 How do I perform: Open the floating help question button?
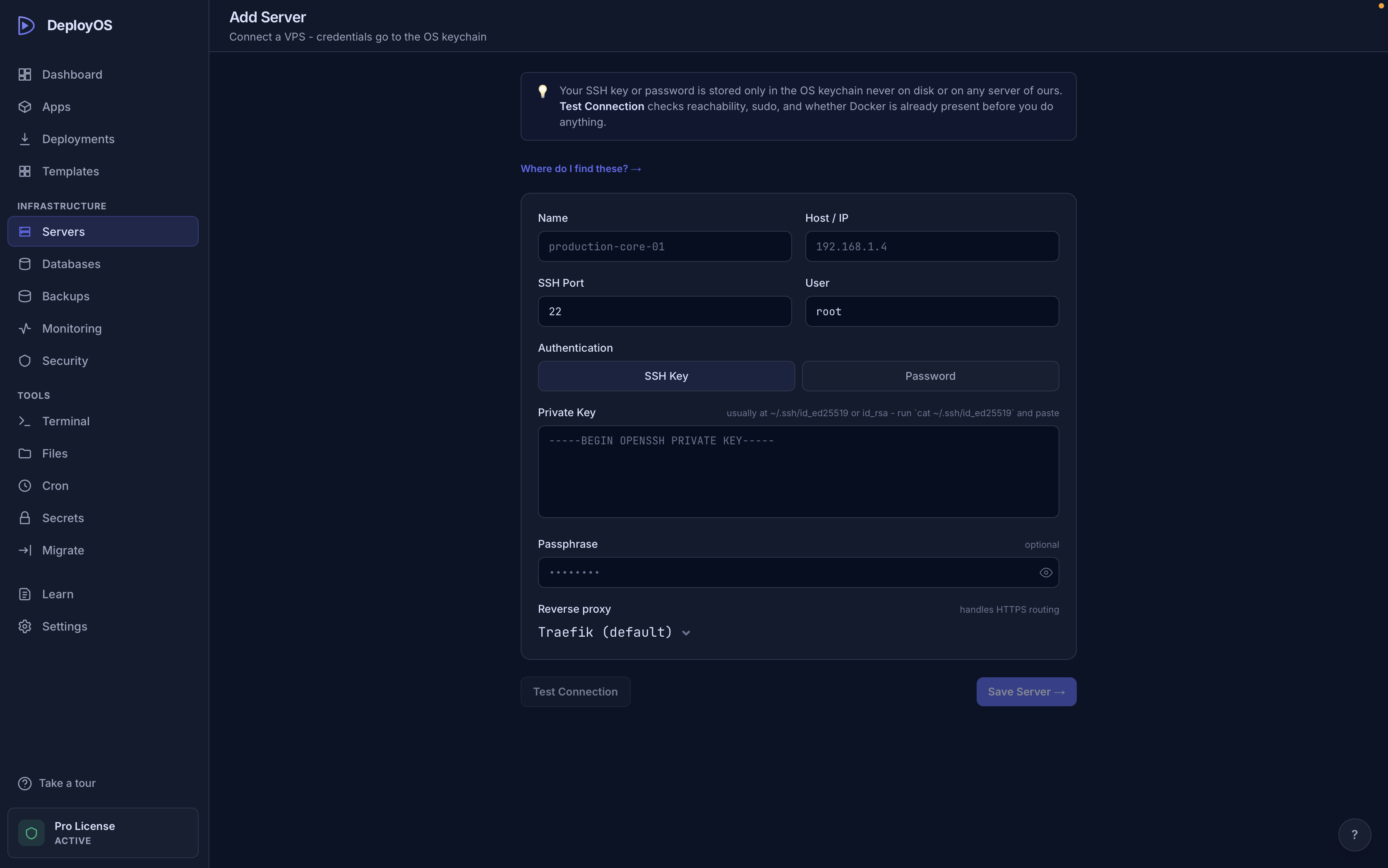tap(1354, 835)
